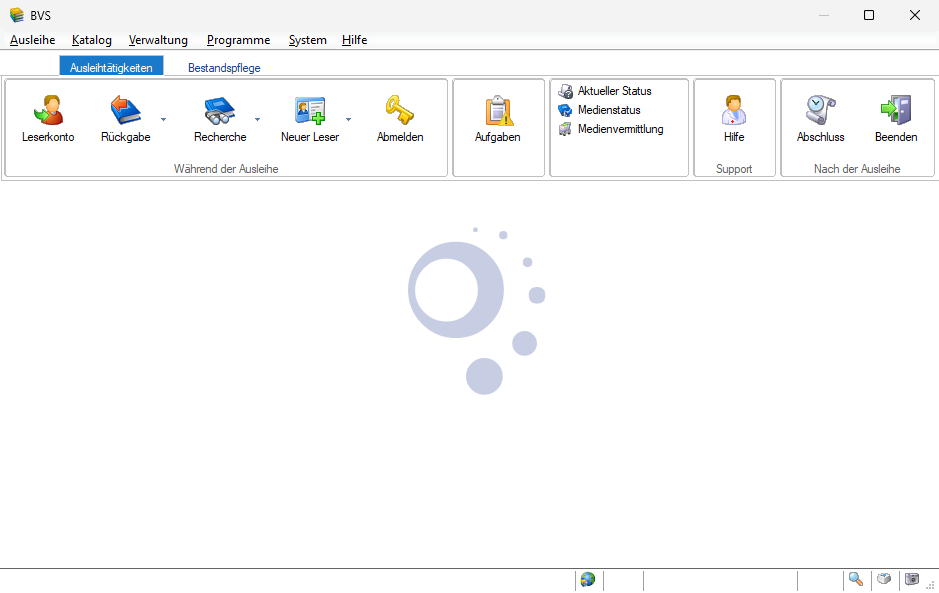Expand the Recherche dropdown arrow
The image size is (939, 593).
click(x=257, y=119)
